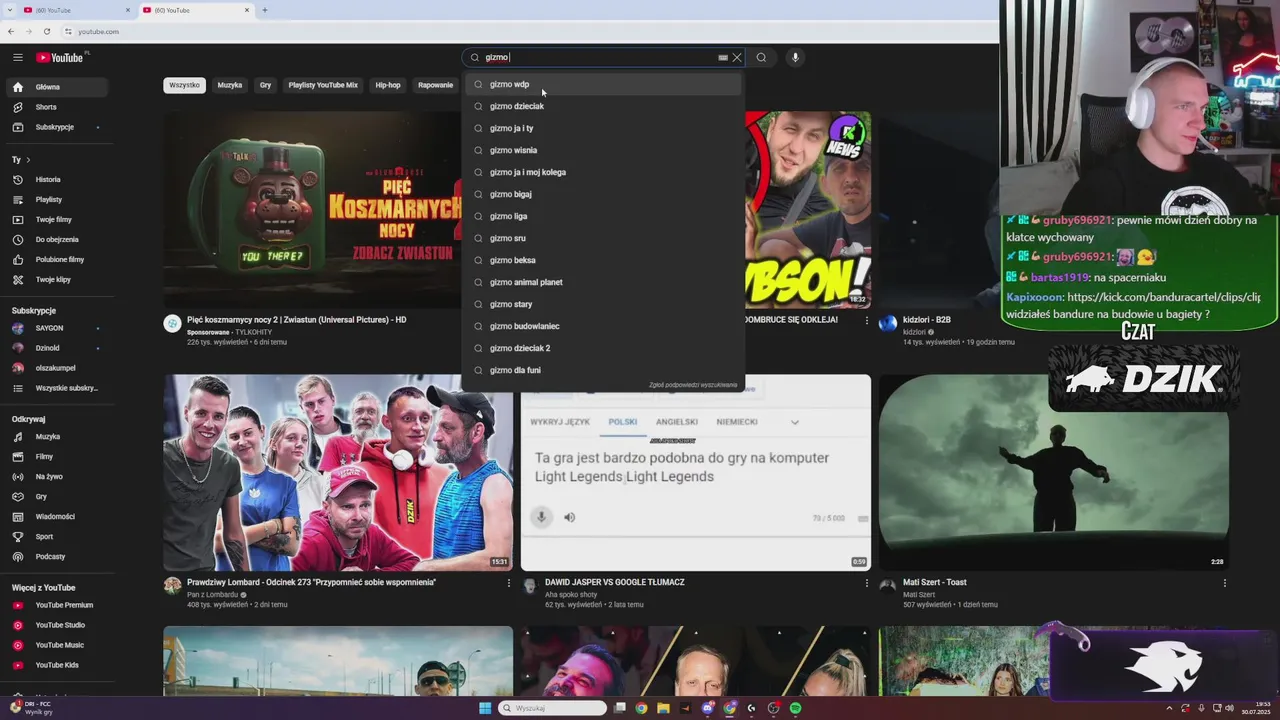Choose suggestion gizmo wisnia
The height and width of the screenshot is (720, 1280).
click(x=602, y=150)
